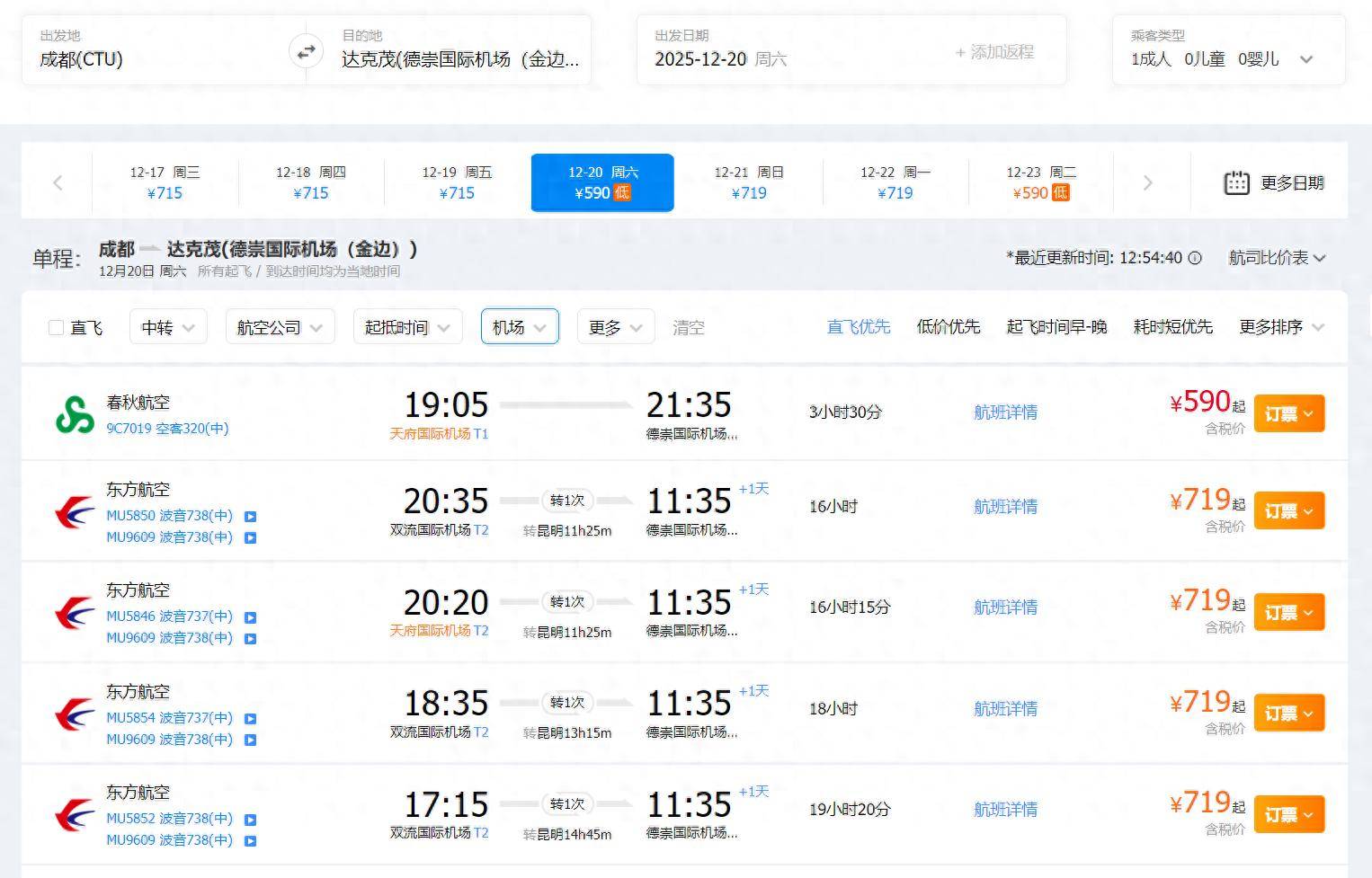Book the 17:15 flight with 订票
The image size is (1372, 878).
[x=1289, y=814]
